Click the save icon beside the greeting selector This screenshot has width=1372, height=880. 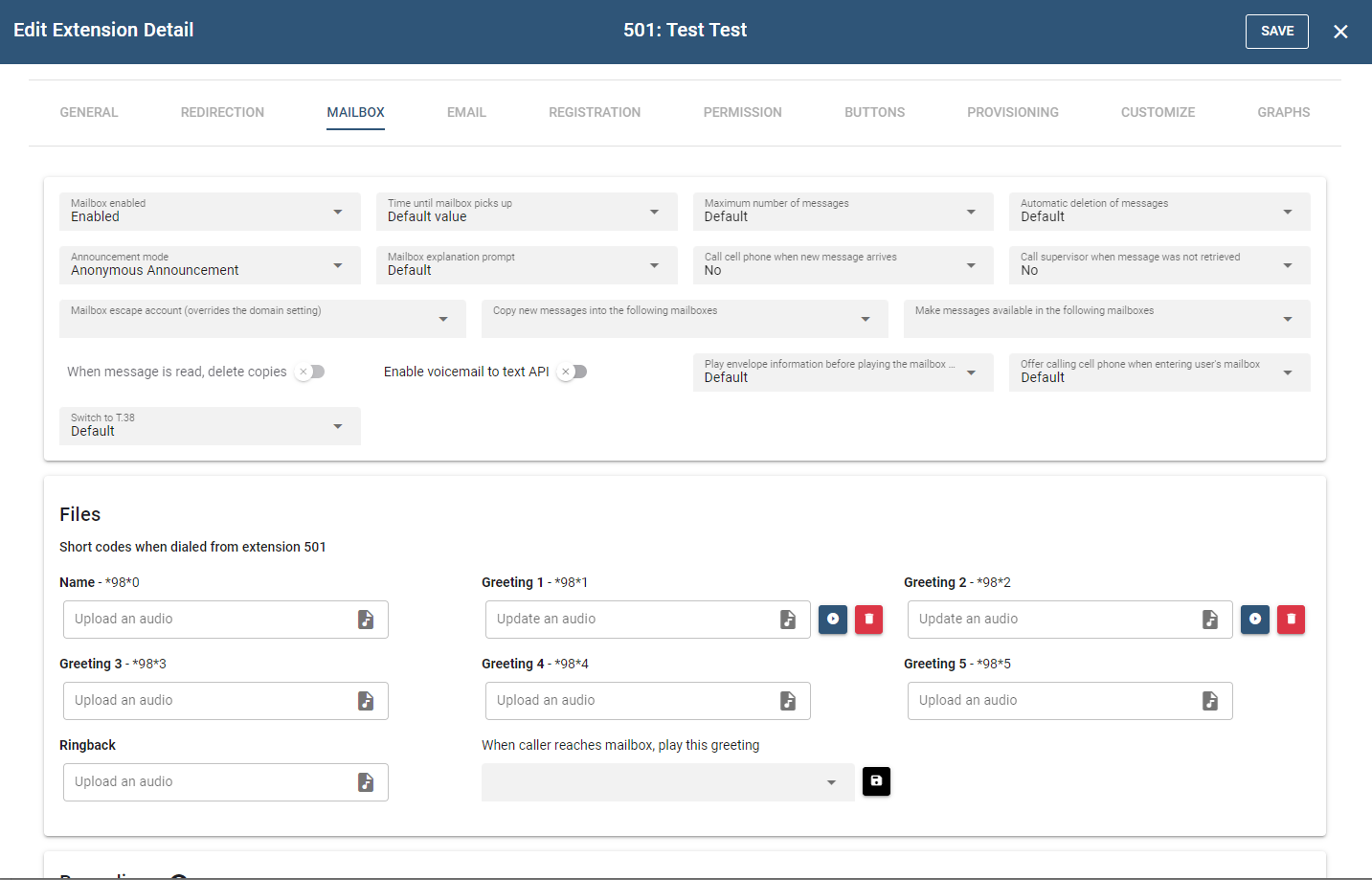tap(876, 781)
